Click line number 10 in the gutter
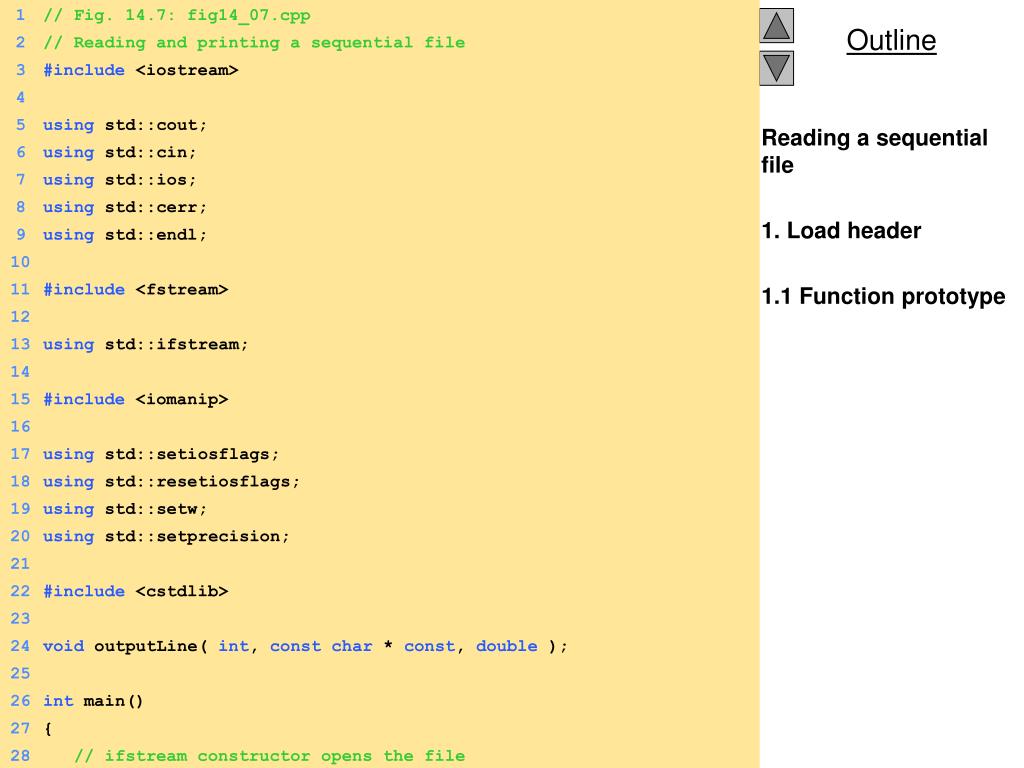This screenshot has height=768, width=1024. pos(20,262)
